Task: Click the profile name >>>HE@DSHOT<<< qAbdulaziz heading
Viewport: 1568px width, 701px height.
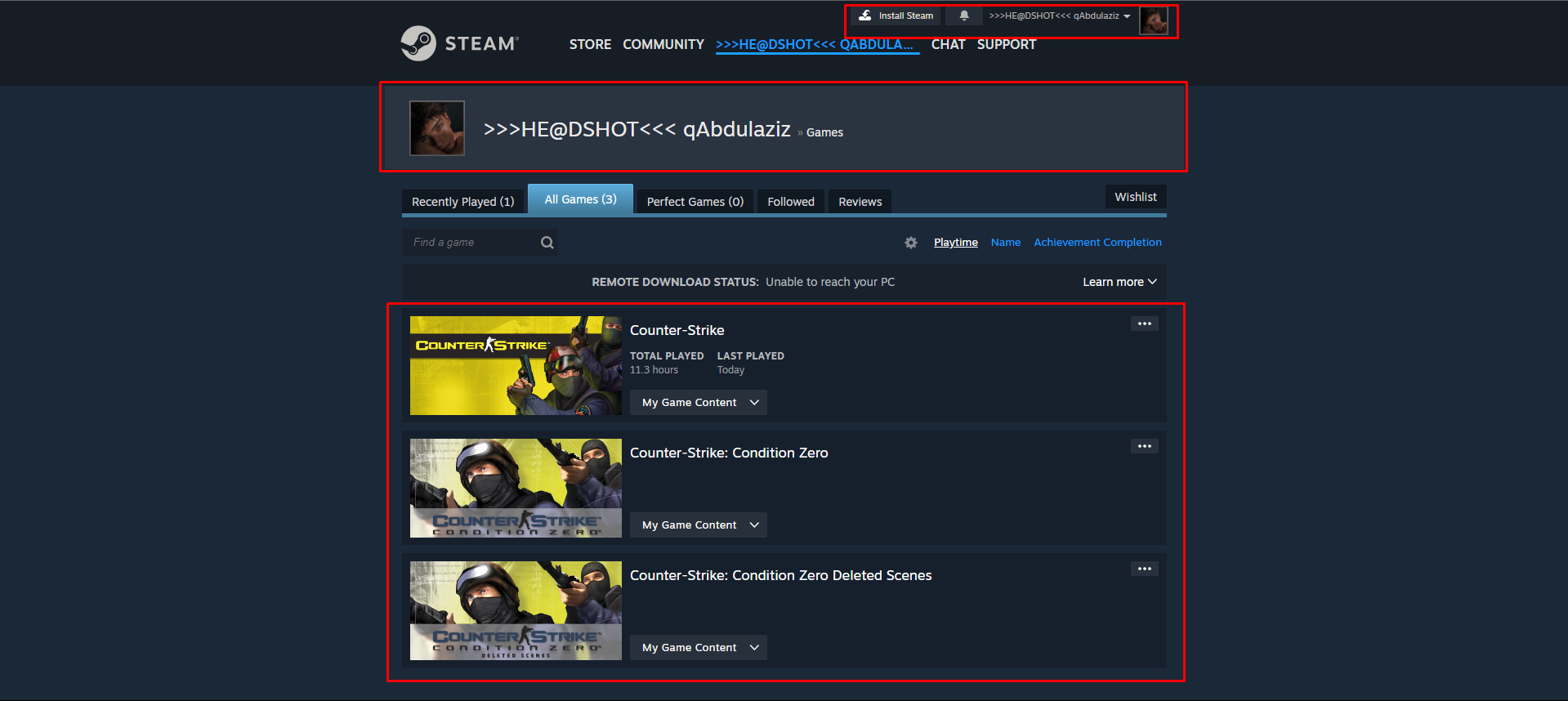Action: pyautogui.click(x=637, y=129)
